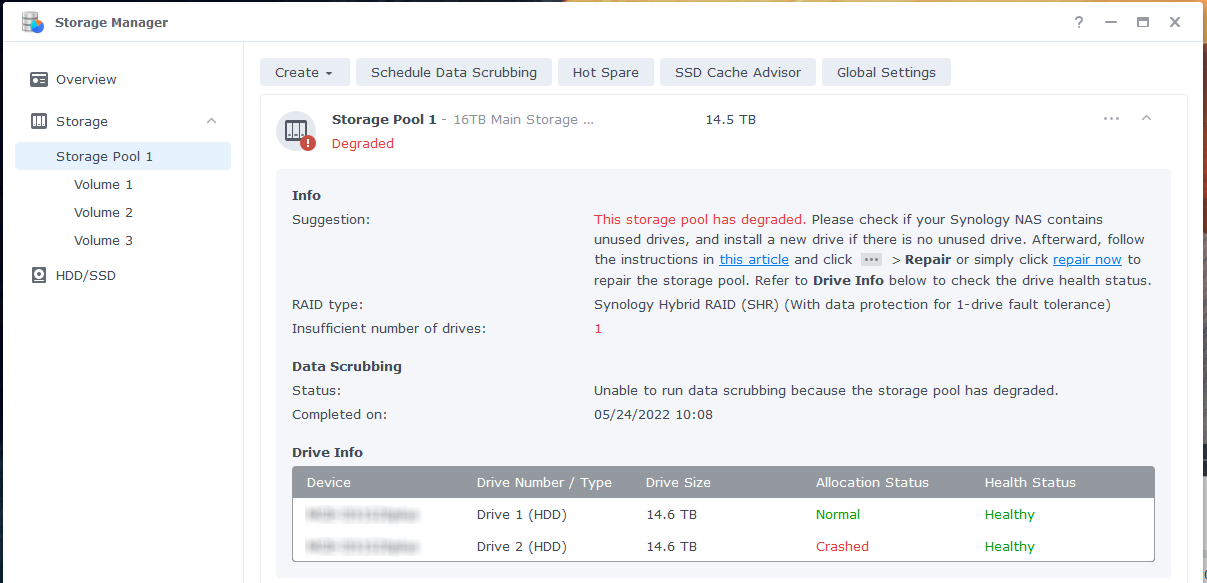Follow the 'this article' link
Screen dimensions: 1207x583
(754, 260)
